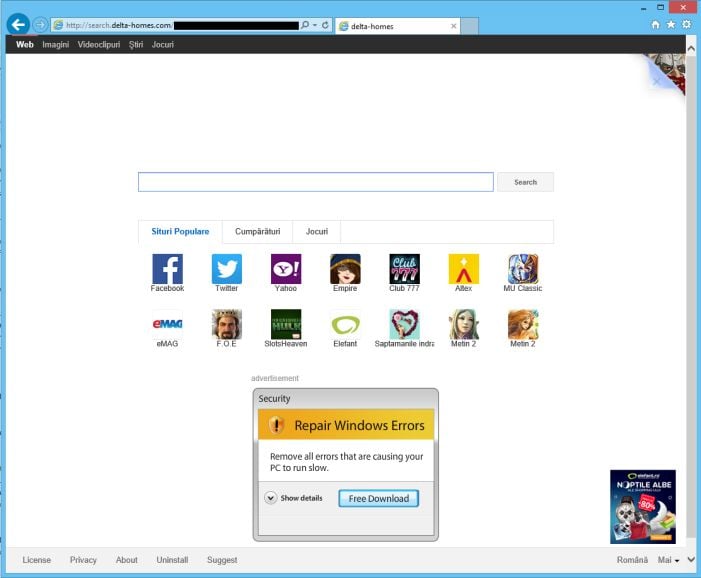The height and width of the screenshot is (578, 701).
Task: Click the Repair Windows Errors banner
Action: (x=346, y=425)
